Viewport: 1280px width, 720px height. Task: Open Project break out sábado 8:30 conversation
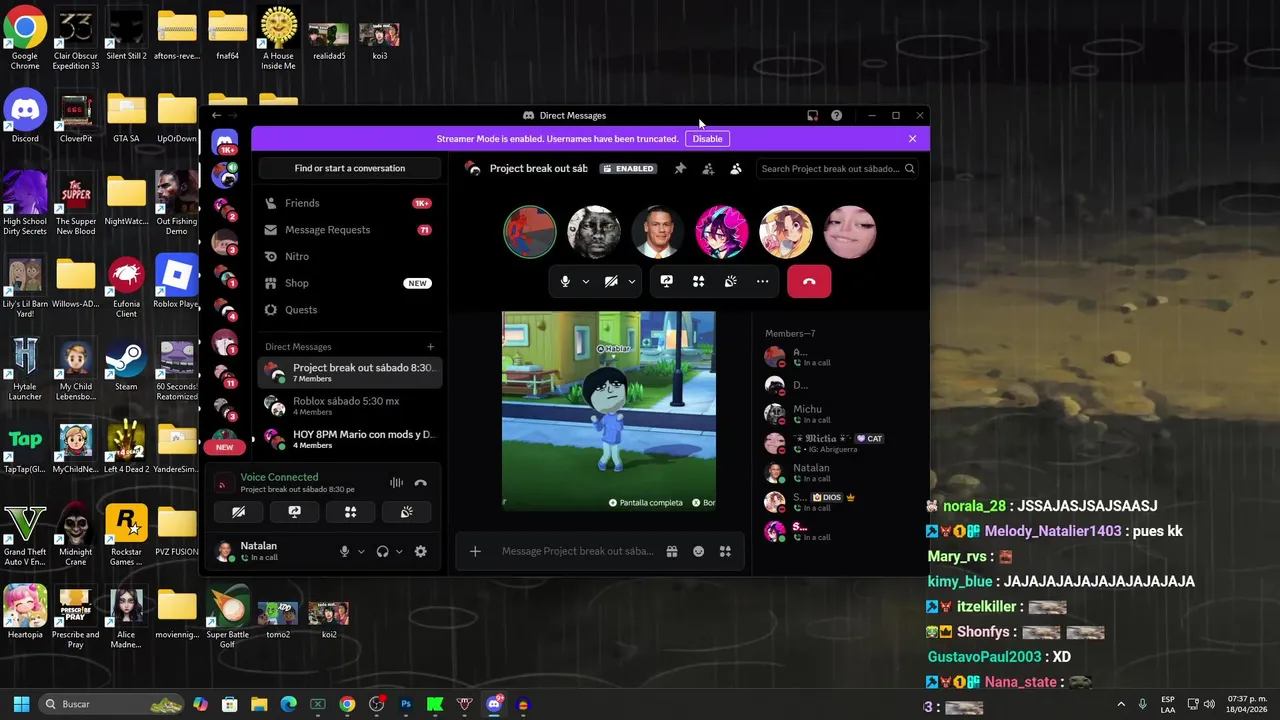coord(349,373)
